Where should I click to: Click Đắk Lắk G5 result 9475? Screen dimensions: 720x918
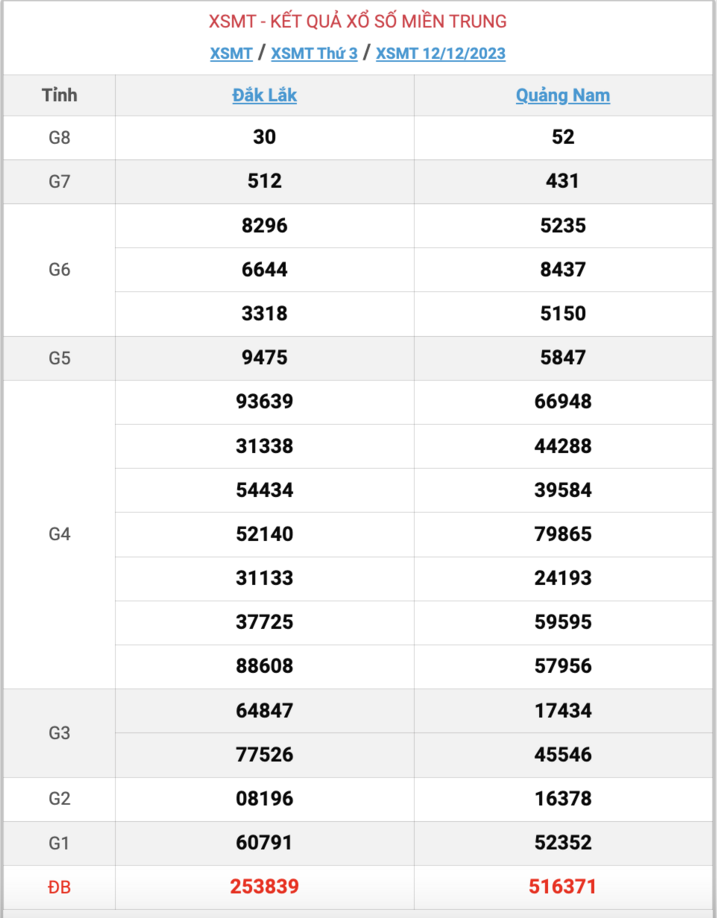pos(264,358)
